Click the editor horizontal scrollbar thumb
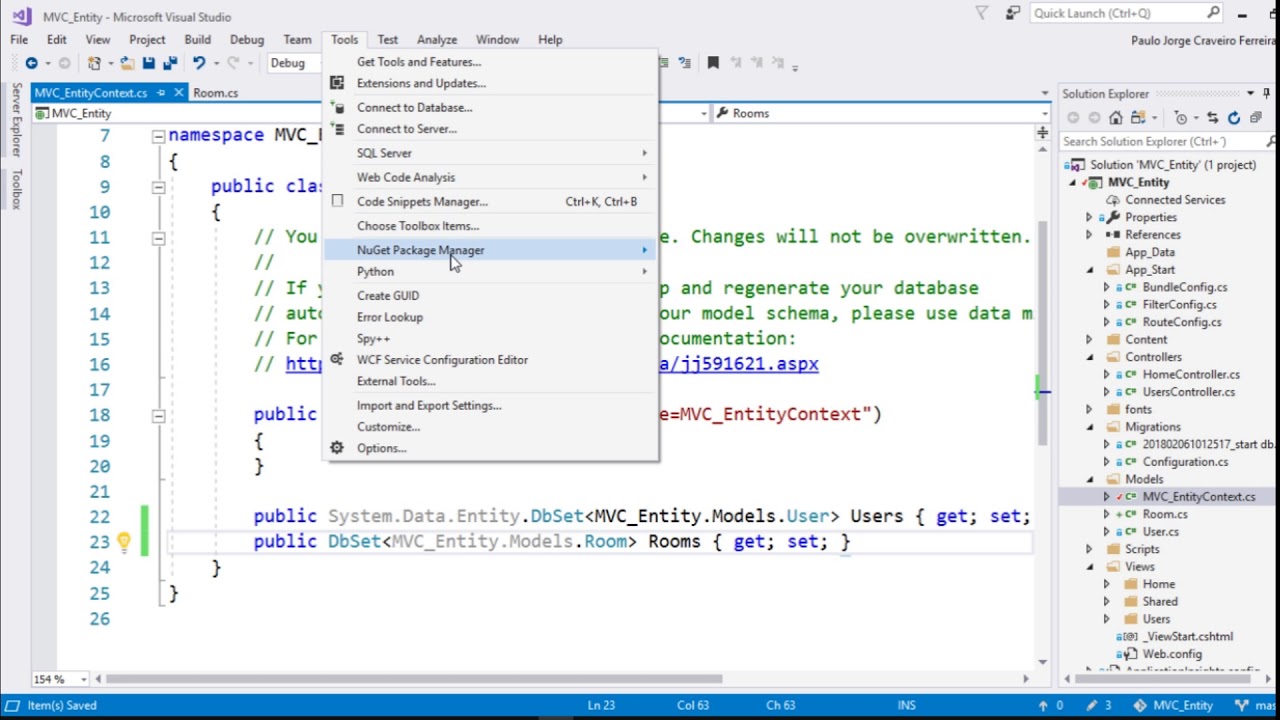 click(414, 679)
